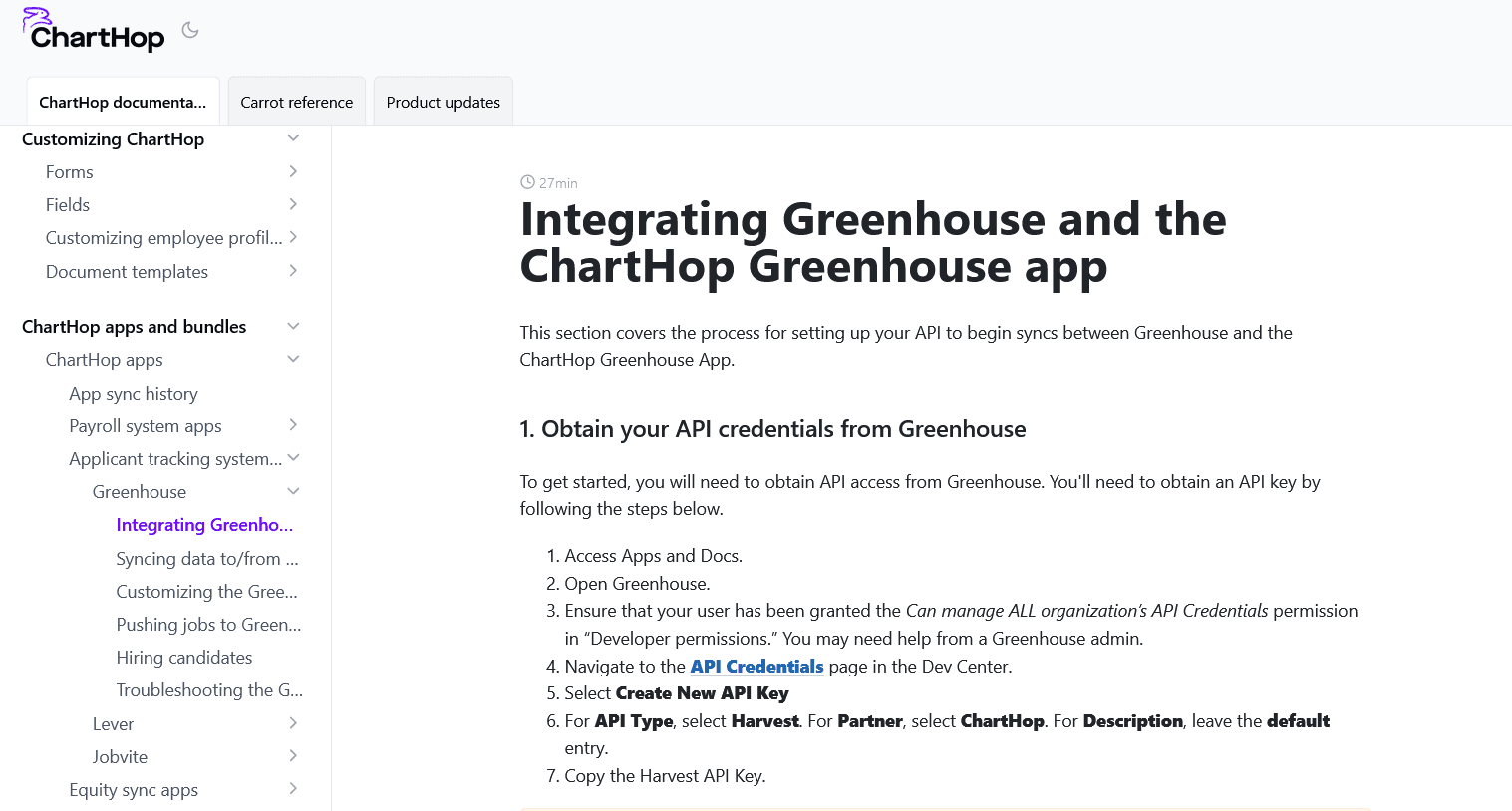
Task: Expand the Forms section arrow
Action: point(293,171)
